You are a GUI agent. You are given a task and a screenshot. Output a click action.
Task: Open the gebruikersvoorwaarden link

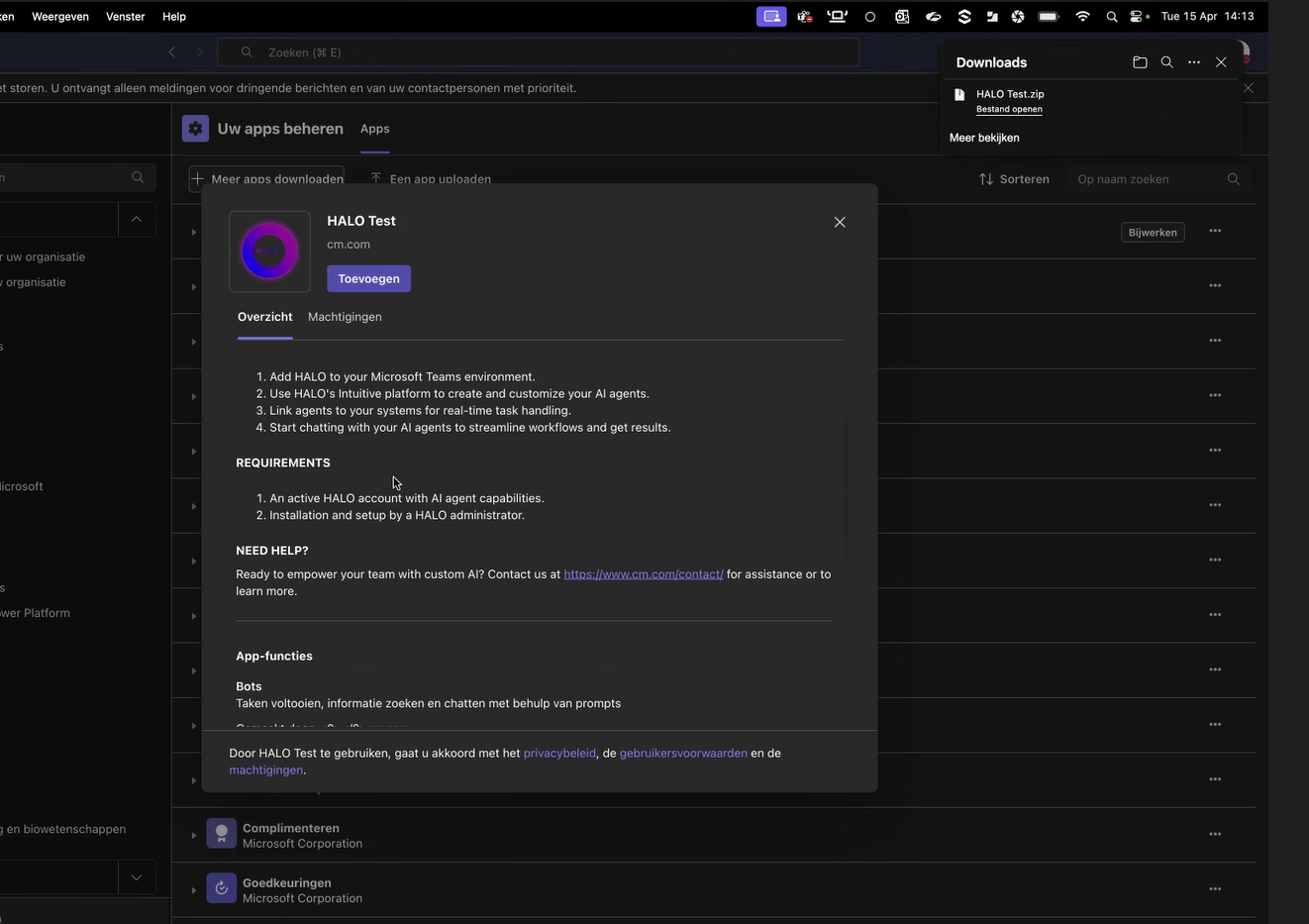coord(683,753)
